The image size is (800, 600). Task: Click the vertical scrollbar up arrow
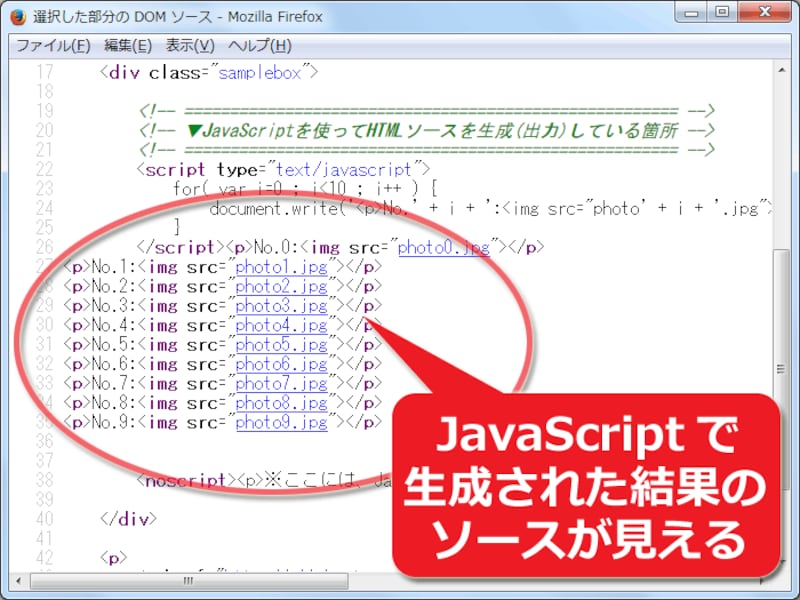(783, 70)
